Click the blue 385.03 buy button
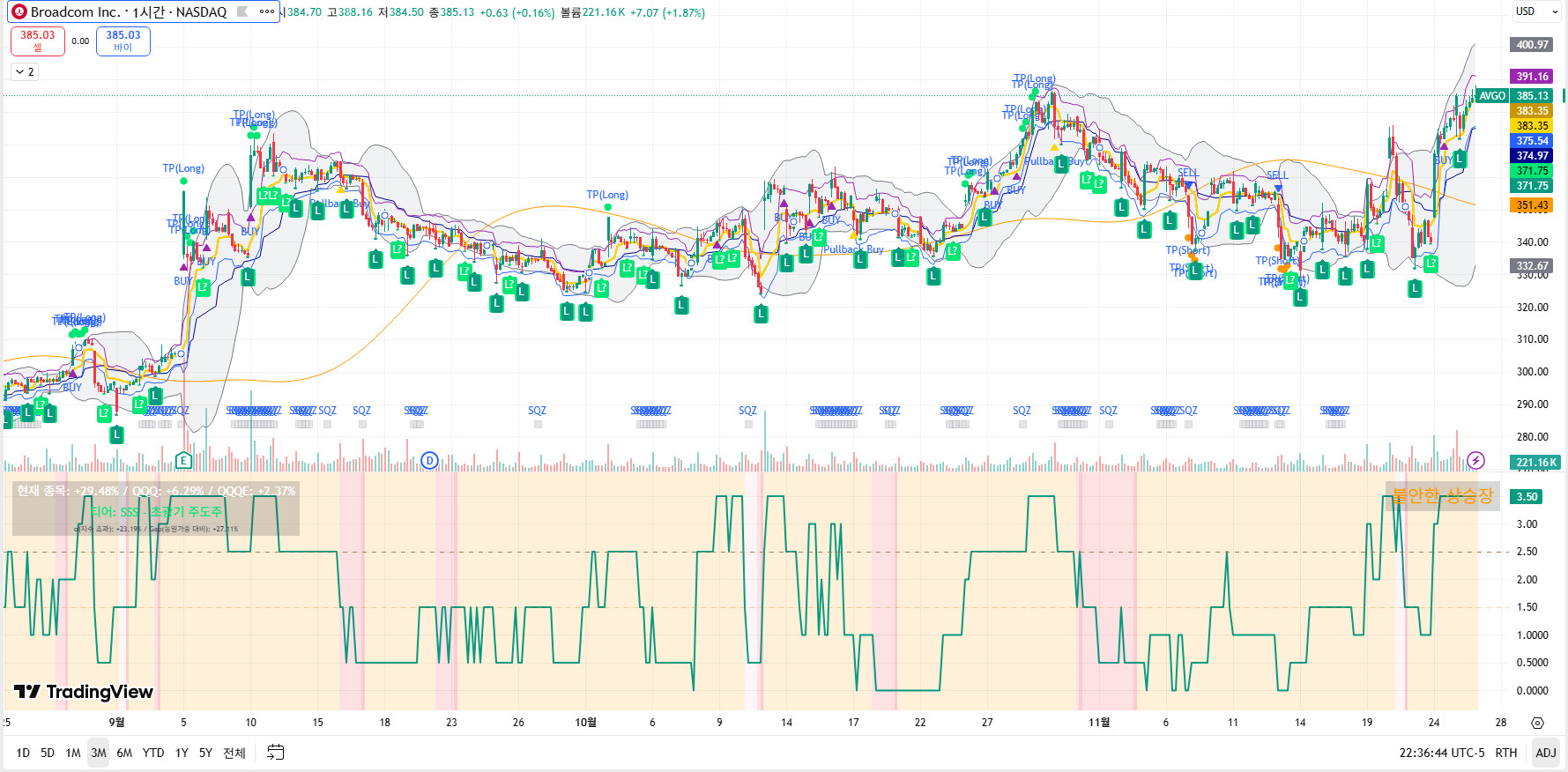The height and width of the screenshot is (772, 1568). pyautogui.click(x=123, y=41)
